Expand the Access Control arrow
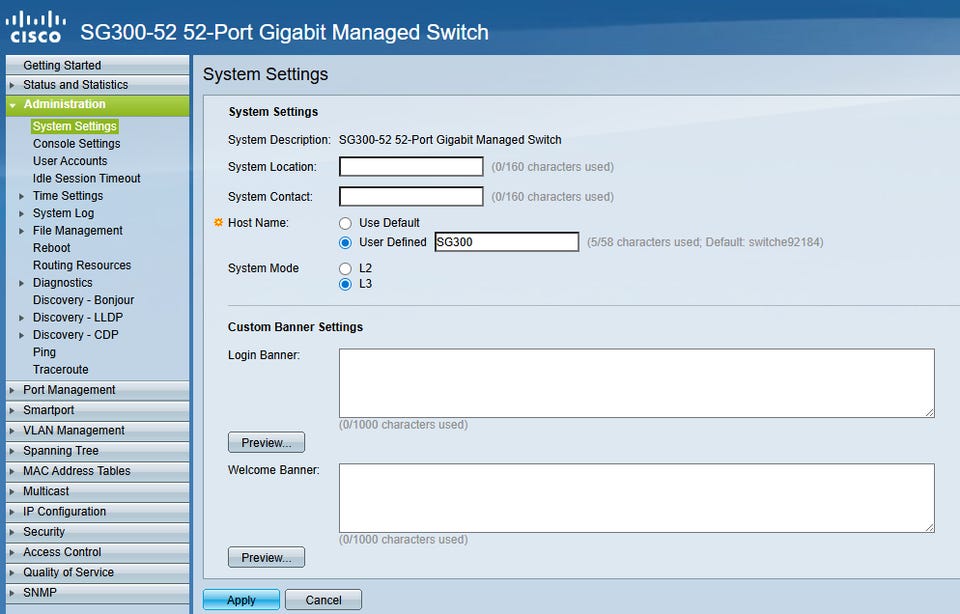 12,552
